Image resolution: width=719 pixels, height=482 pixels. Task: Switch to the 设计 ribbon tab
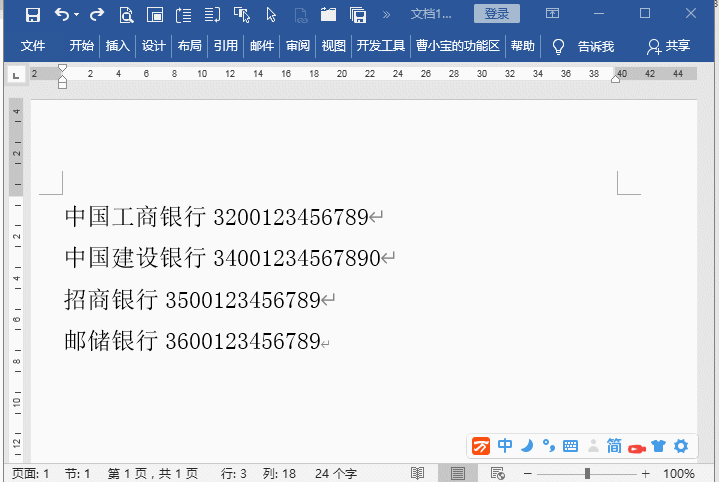[154, 46]
